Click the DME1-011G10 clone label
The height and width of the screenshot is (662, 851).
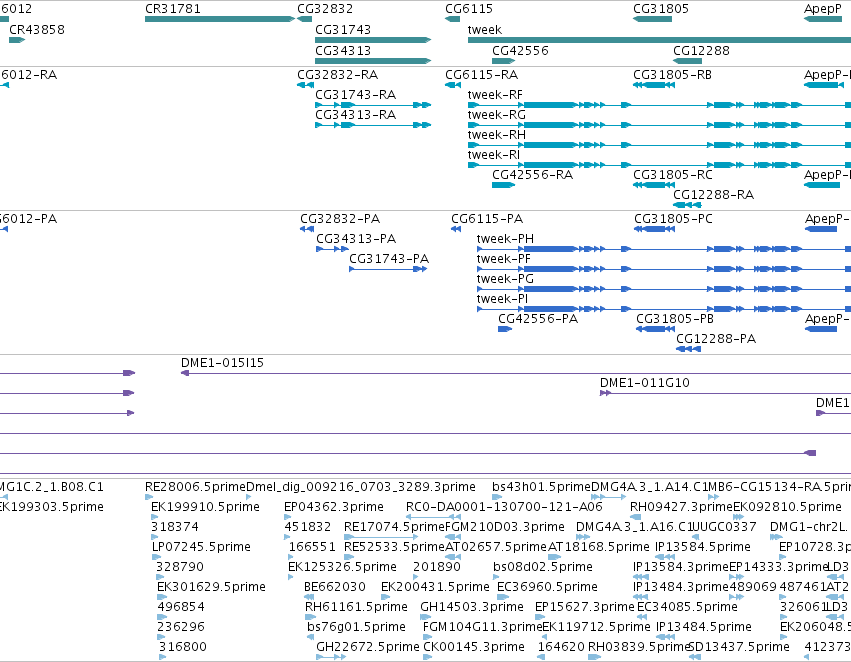coord(645,383)
